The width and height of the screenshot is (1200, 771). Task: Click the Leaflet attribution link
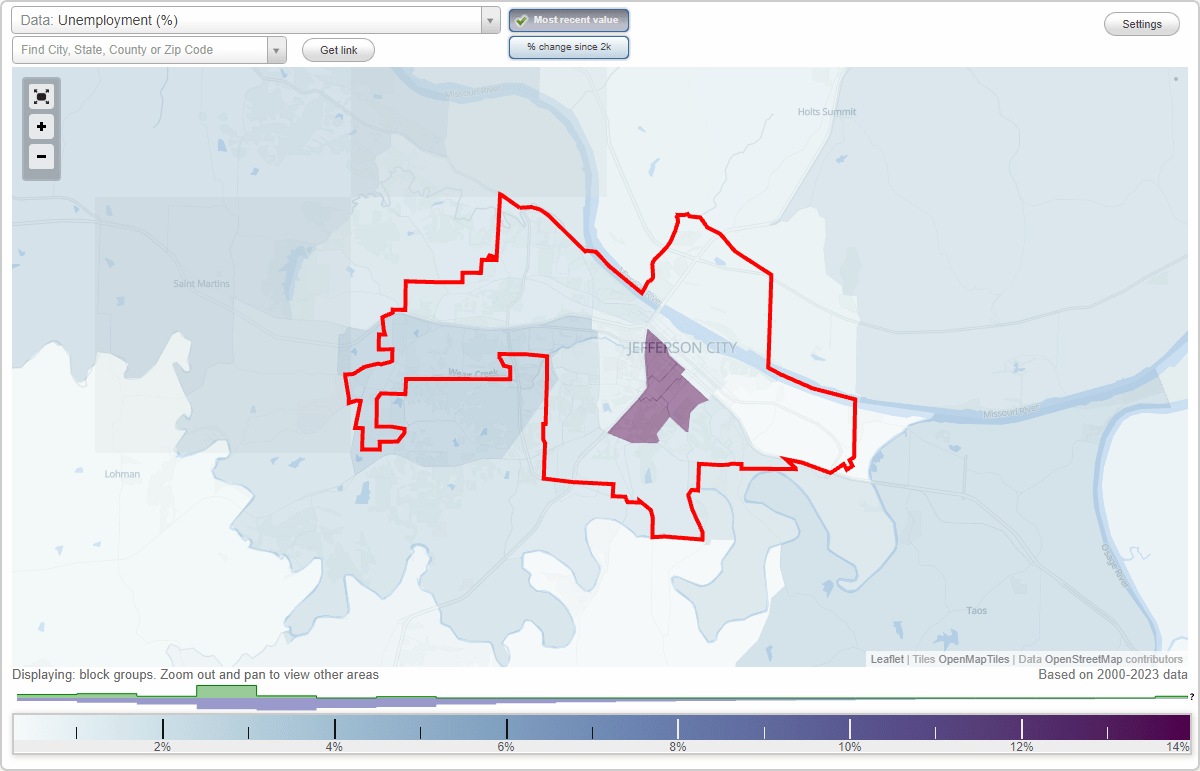tap(886, 659)
